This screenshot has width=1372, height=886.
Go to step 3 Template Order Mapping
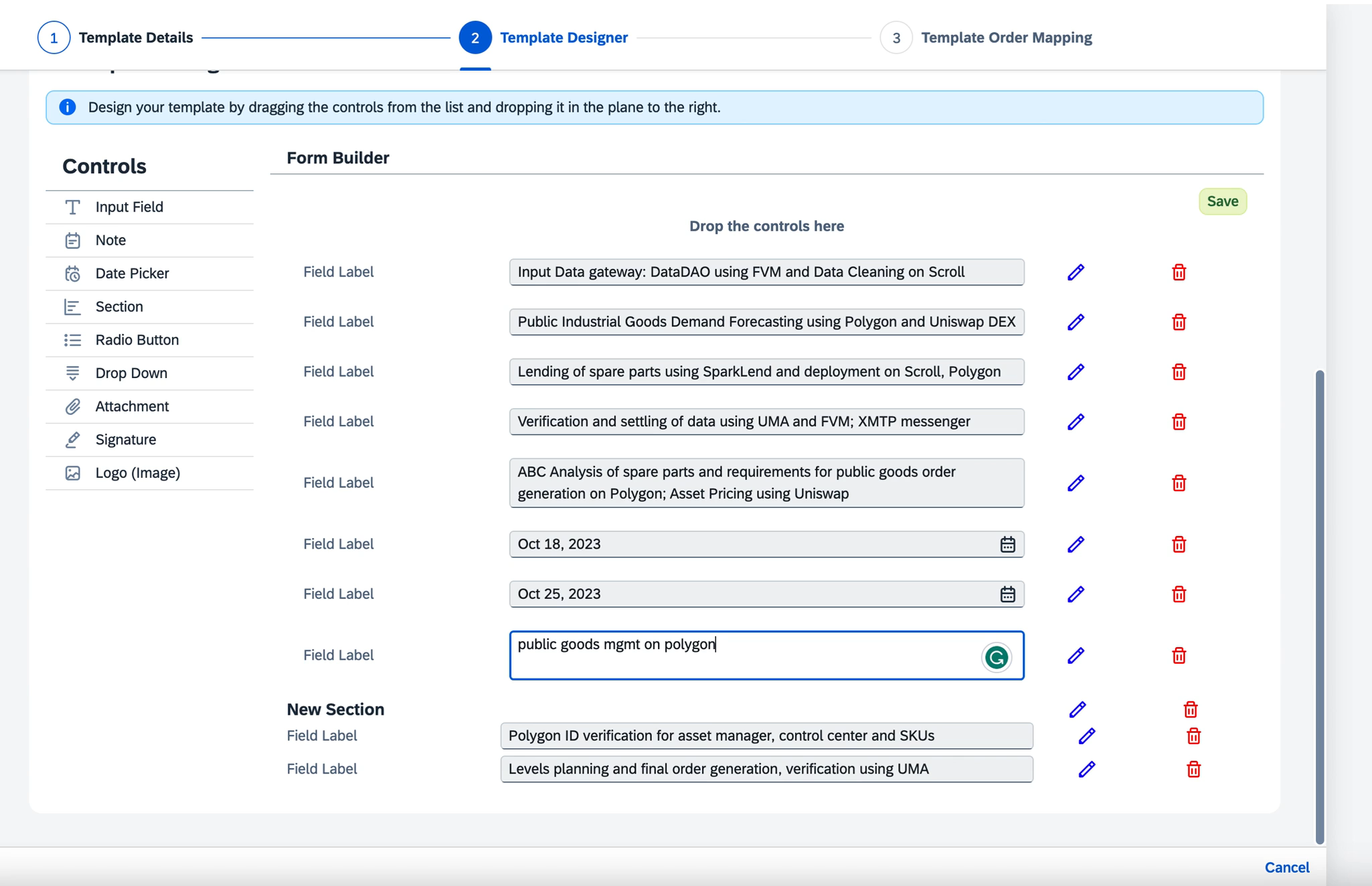pyautogui.click(x=986, y=37)
